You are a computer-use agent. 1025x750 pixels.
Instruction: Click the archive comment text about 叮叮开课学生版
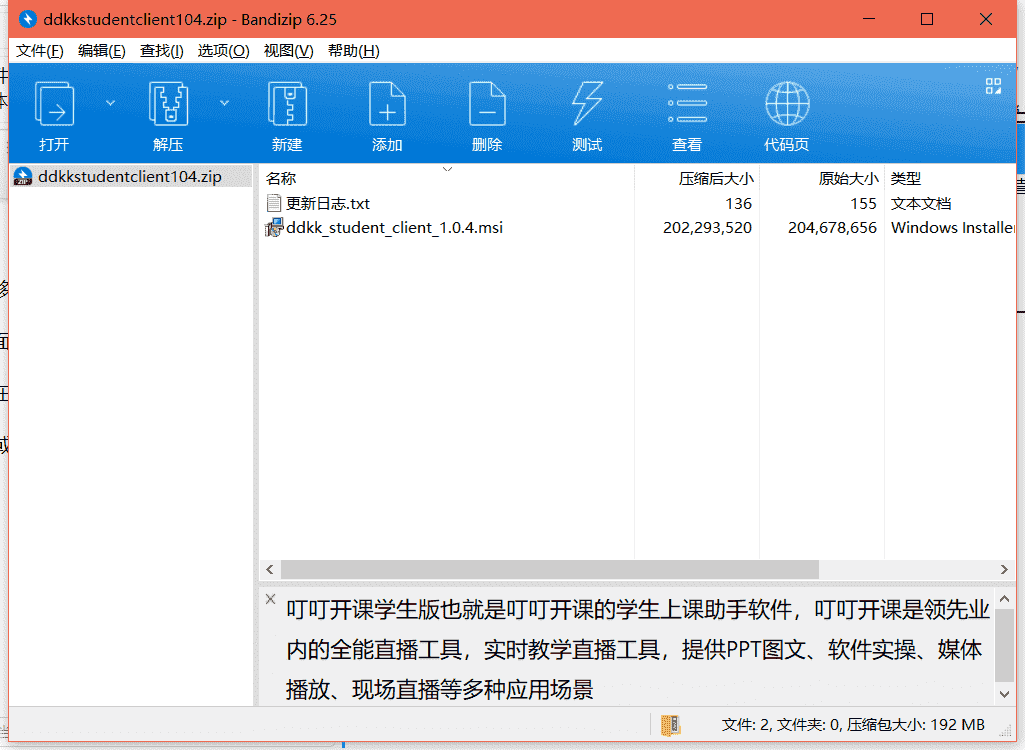[637, 649]
